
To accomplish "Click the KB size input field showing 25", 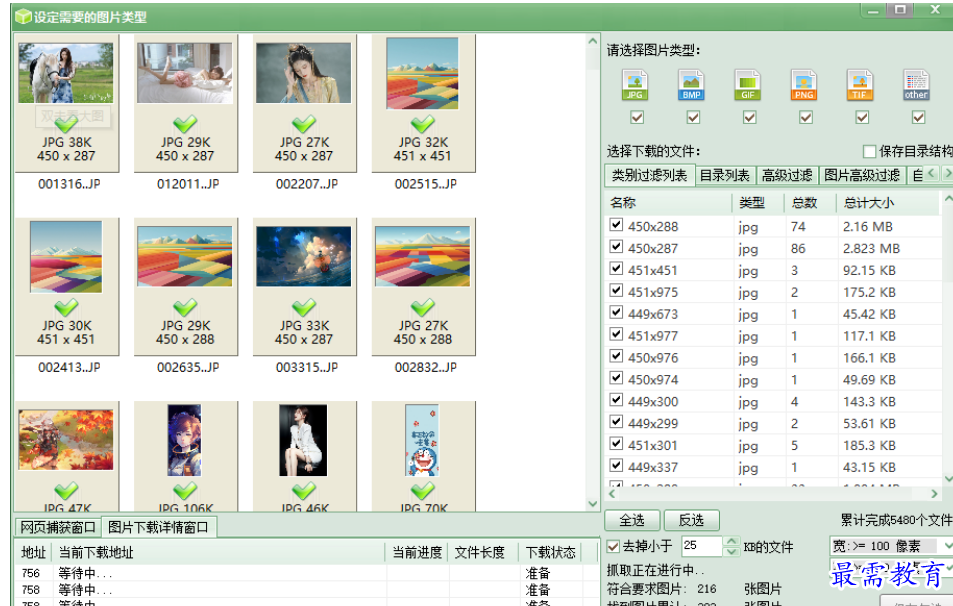I will point(702,546).
